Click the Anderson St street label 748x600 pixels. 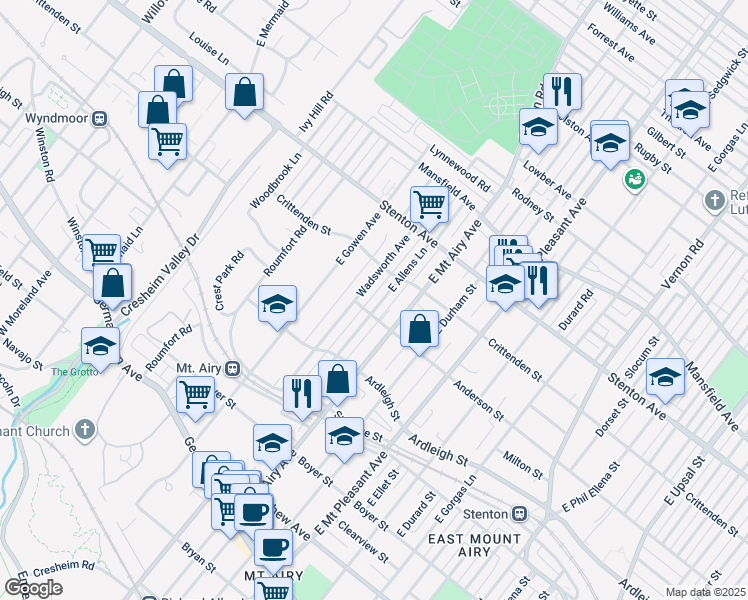(478, 401)
